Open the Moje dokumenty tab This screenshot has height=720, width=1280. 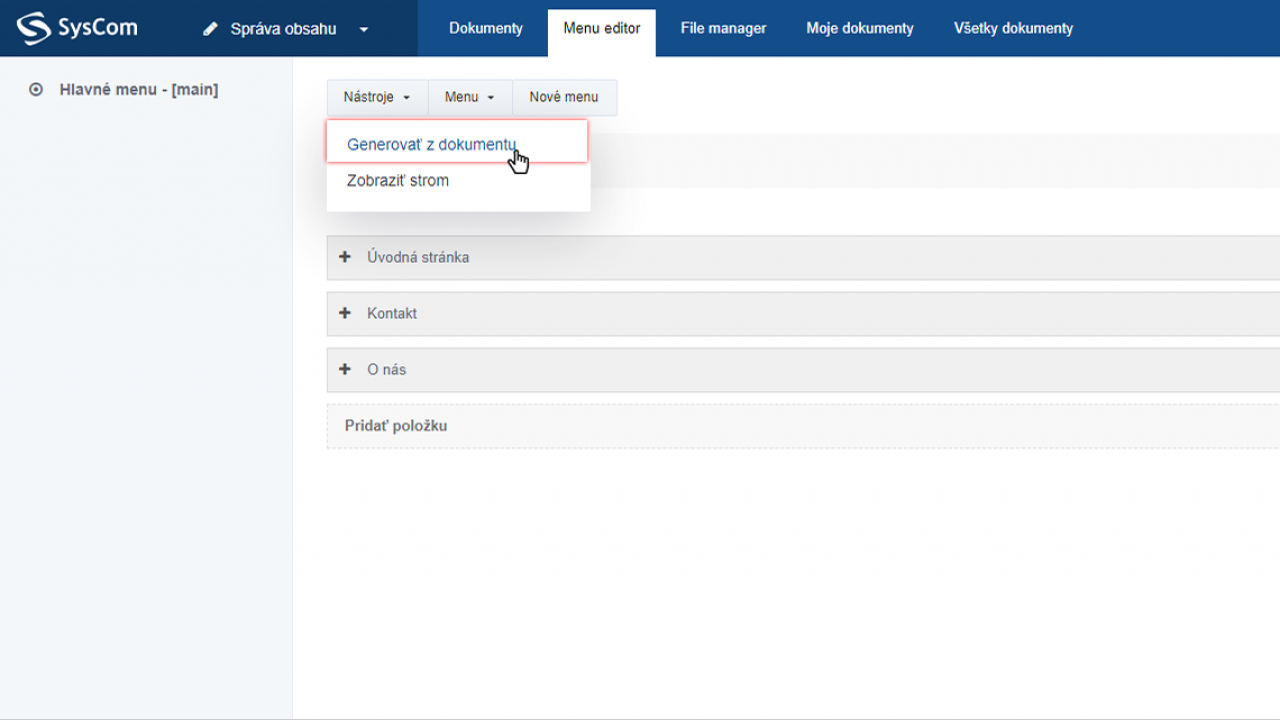tap(859, 28)
